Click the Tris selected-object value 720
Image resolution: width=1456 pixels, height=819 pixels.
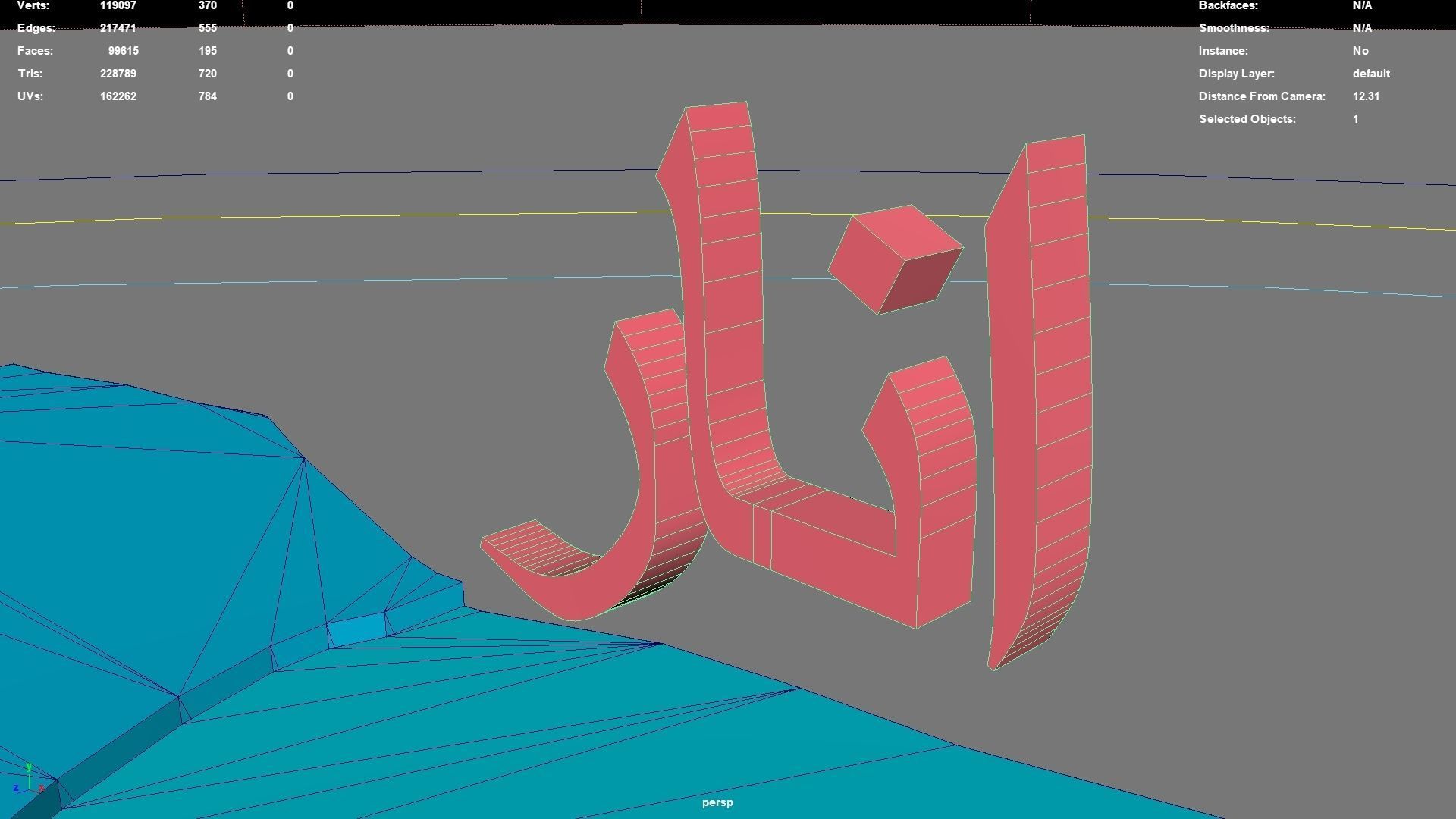pos(207,74)
